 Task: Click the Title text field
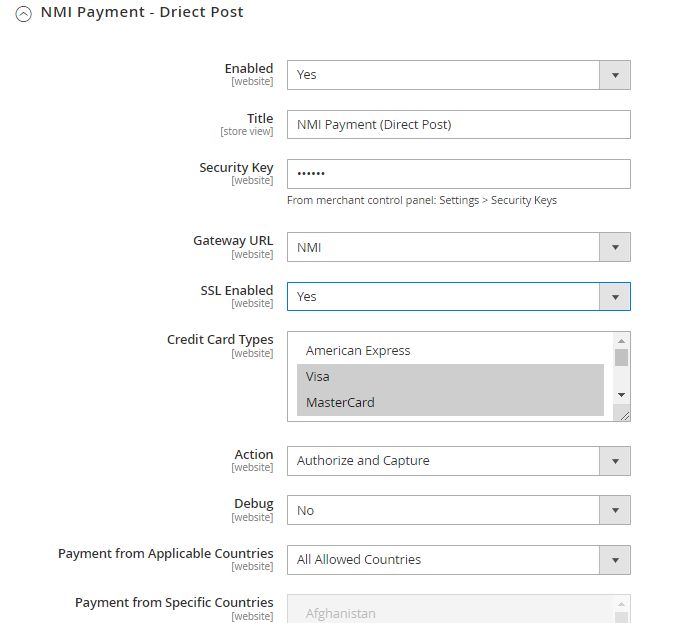click(458, 125)
